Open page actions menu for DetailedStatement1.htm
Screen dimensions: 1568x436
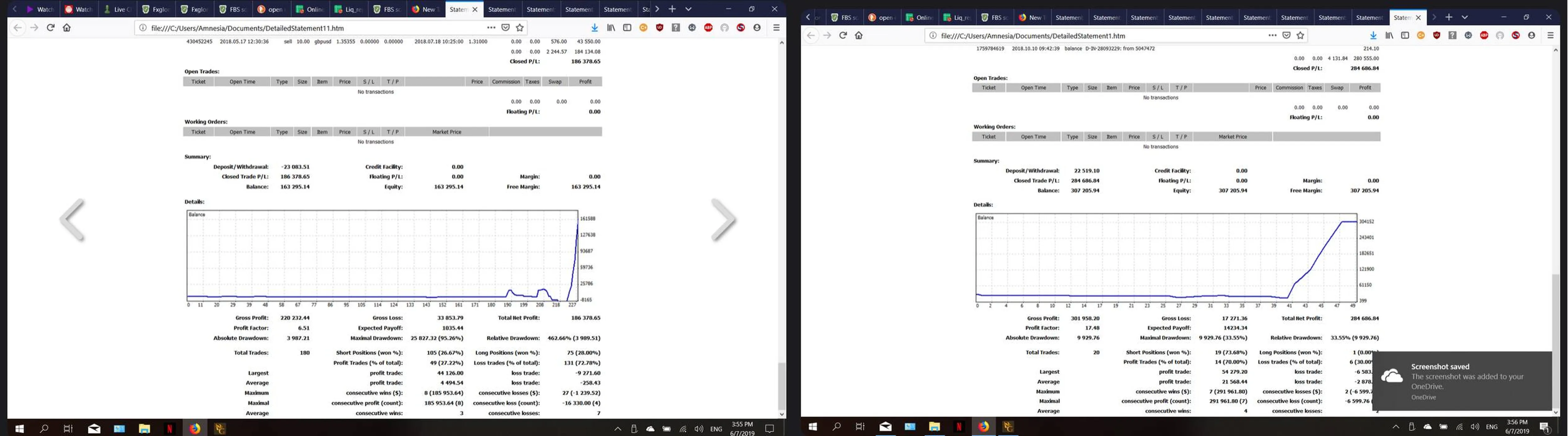1272,35
